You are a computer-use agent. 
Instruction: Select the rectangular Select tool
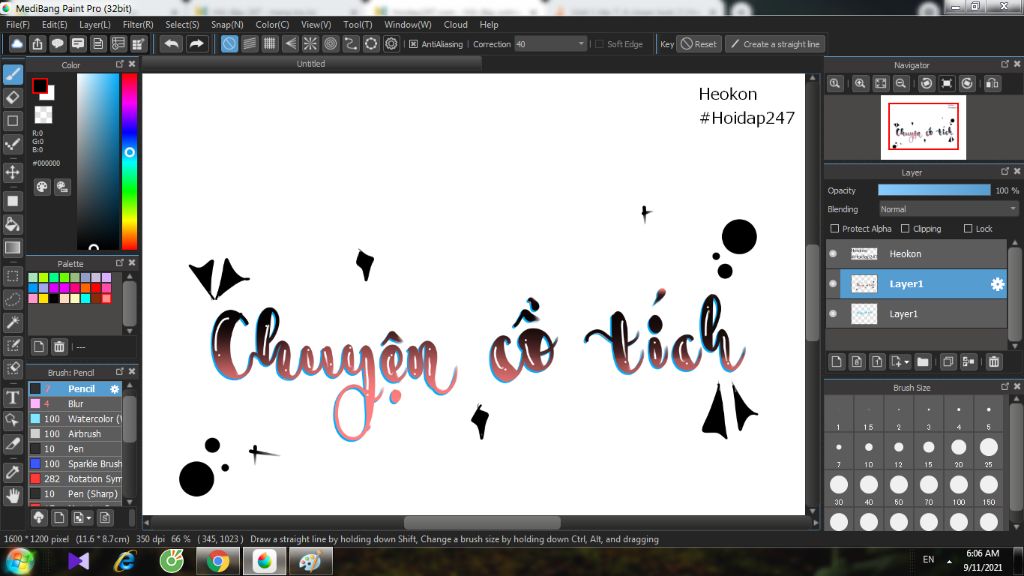[13, 276]
